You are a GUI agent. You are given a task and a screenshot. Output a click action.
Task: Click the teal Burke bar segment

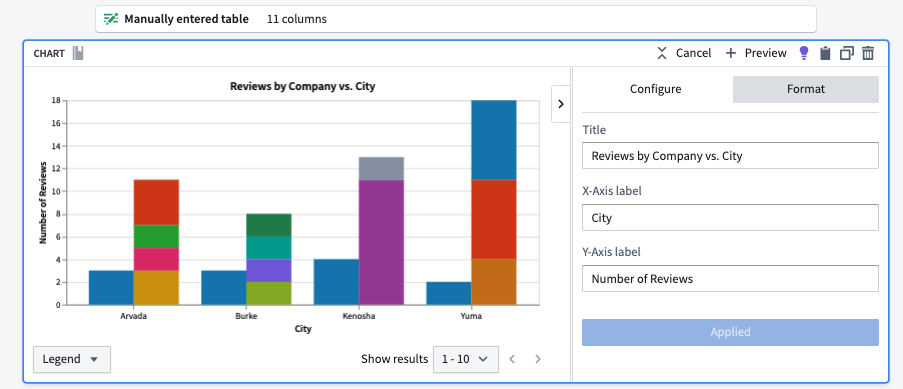point(269,248)
